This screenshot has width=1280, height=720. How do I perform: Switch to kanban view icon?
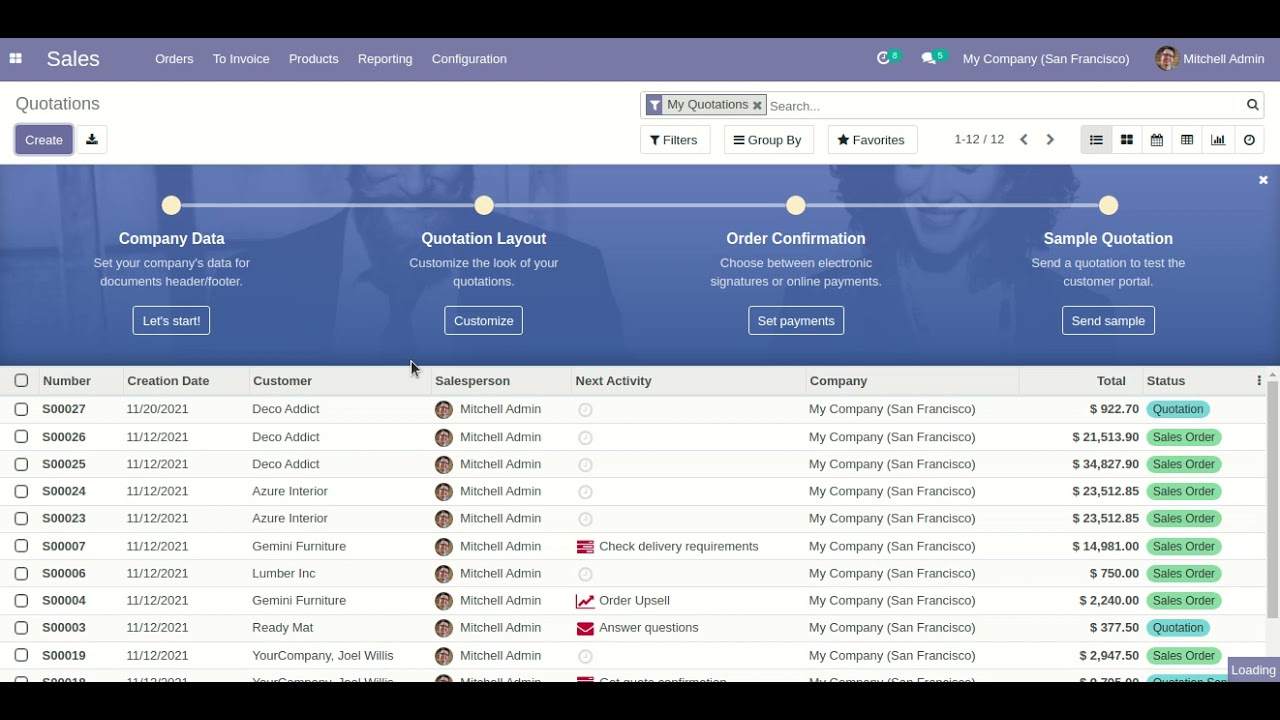click(1127, 140)
